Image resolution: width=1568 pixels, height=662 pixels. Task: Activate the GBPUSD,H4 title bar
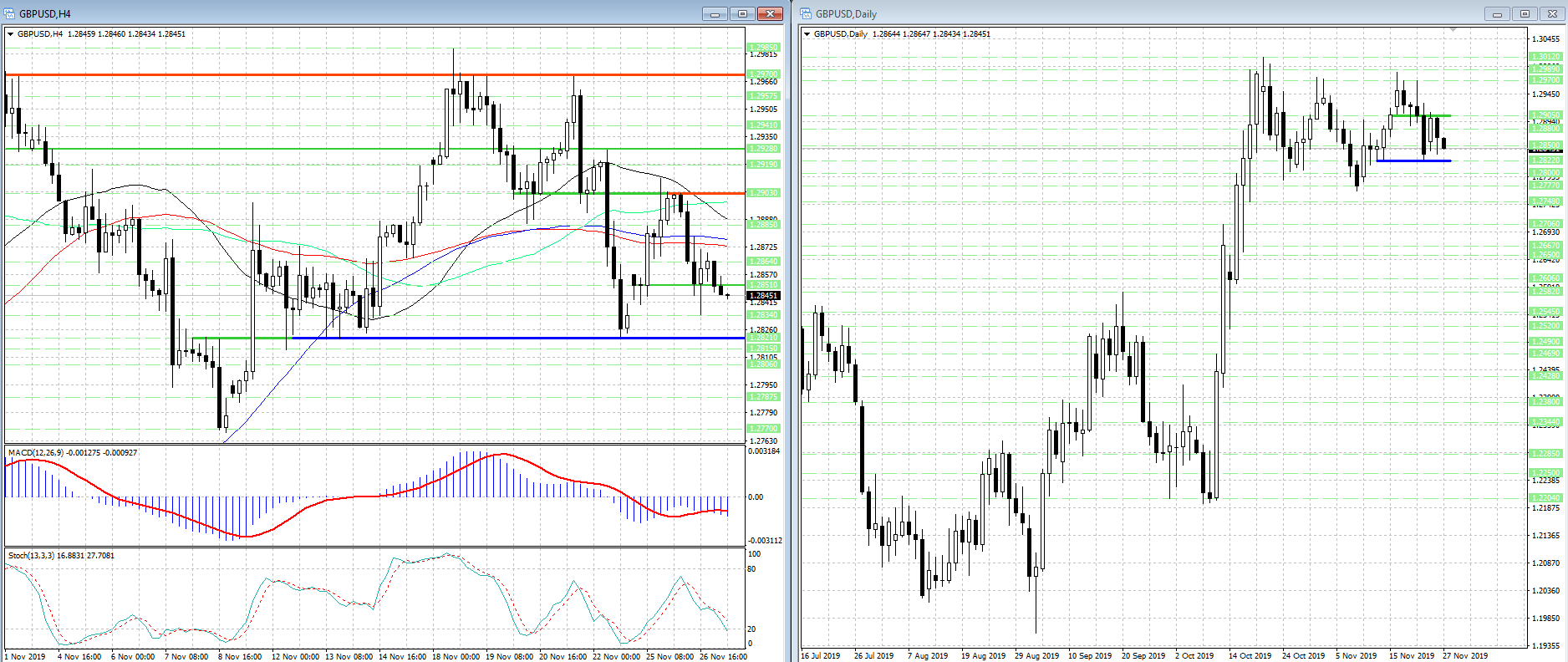click(x=334, y=13)
